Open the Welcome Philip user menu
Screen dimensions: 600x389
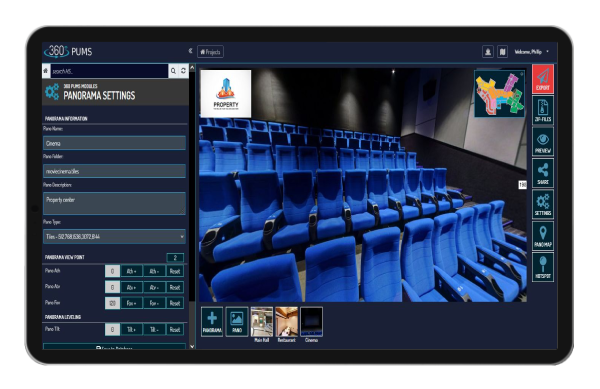click(532, 52)
